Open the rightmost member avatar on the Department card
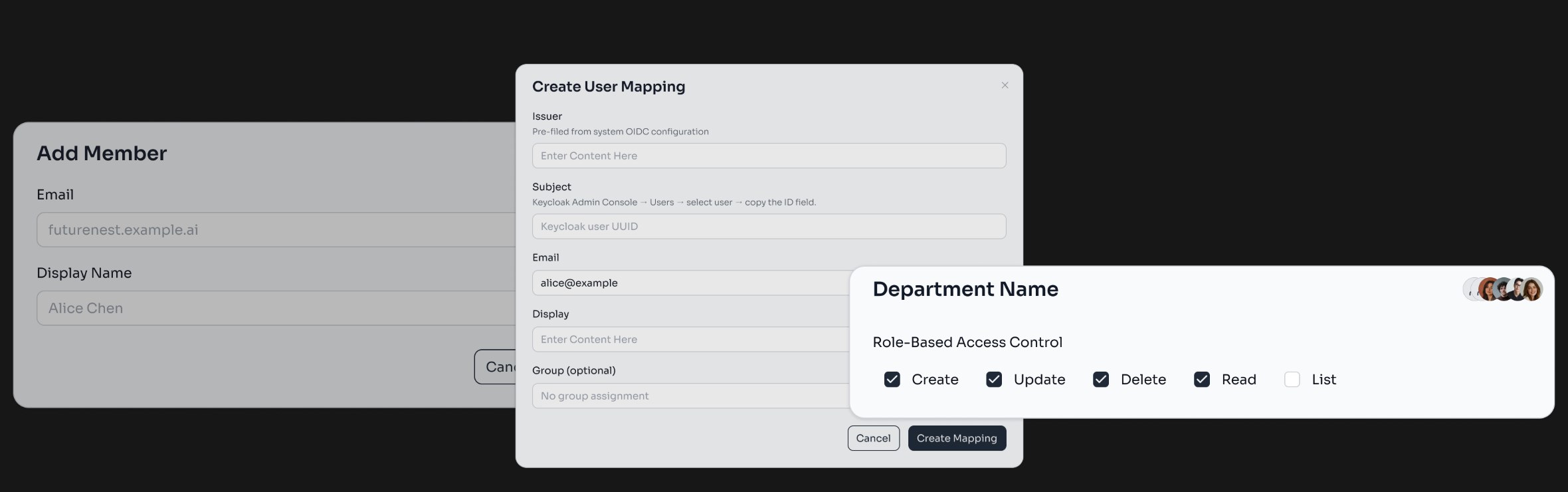This screenshot has width=1568, height=492. click(x=1532, y=290)
